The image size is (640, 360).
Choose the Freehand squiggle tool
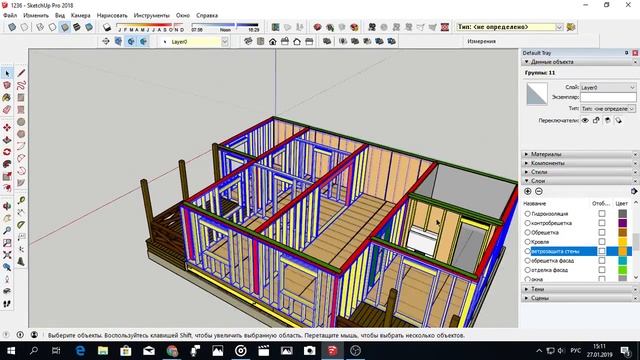tap(21, 85)
